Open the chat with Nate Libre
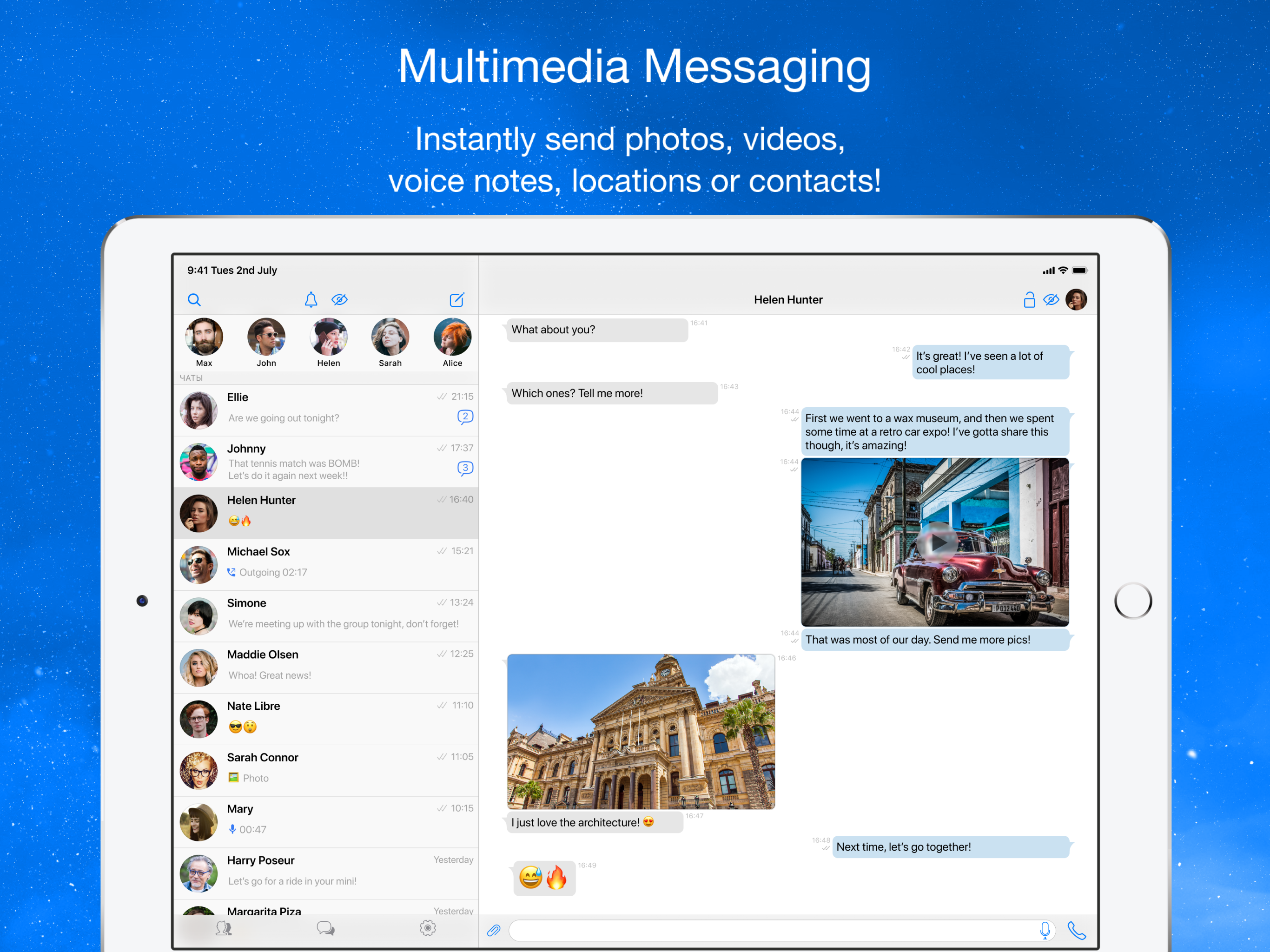1270x952 pixels. click(x=326, y=719)
